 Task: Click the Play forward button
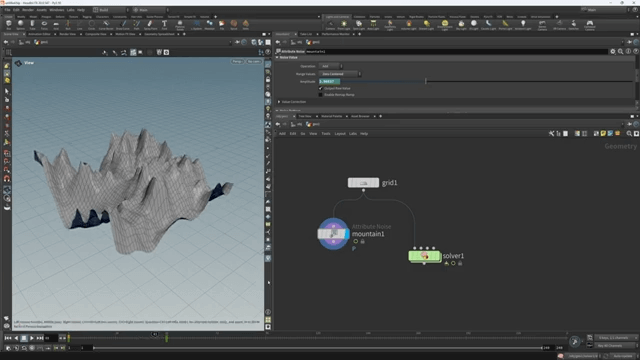point(31,338)
